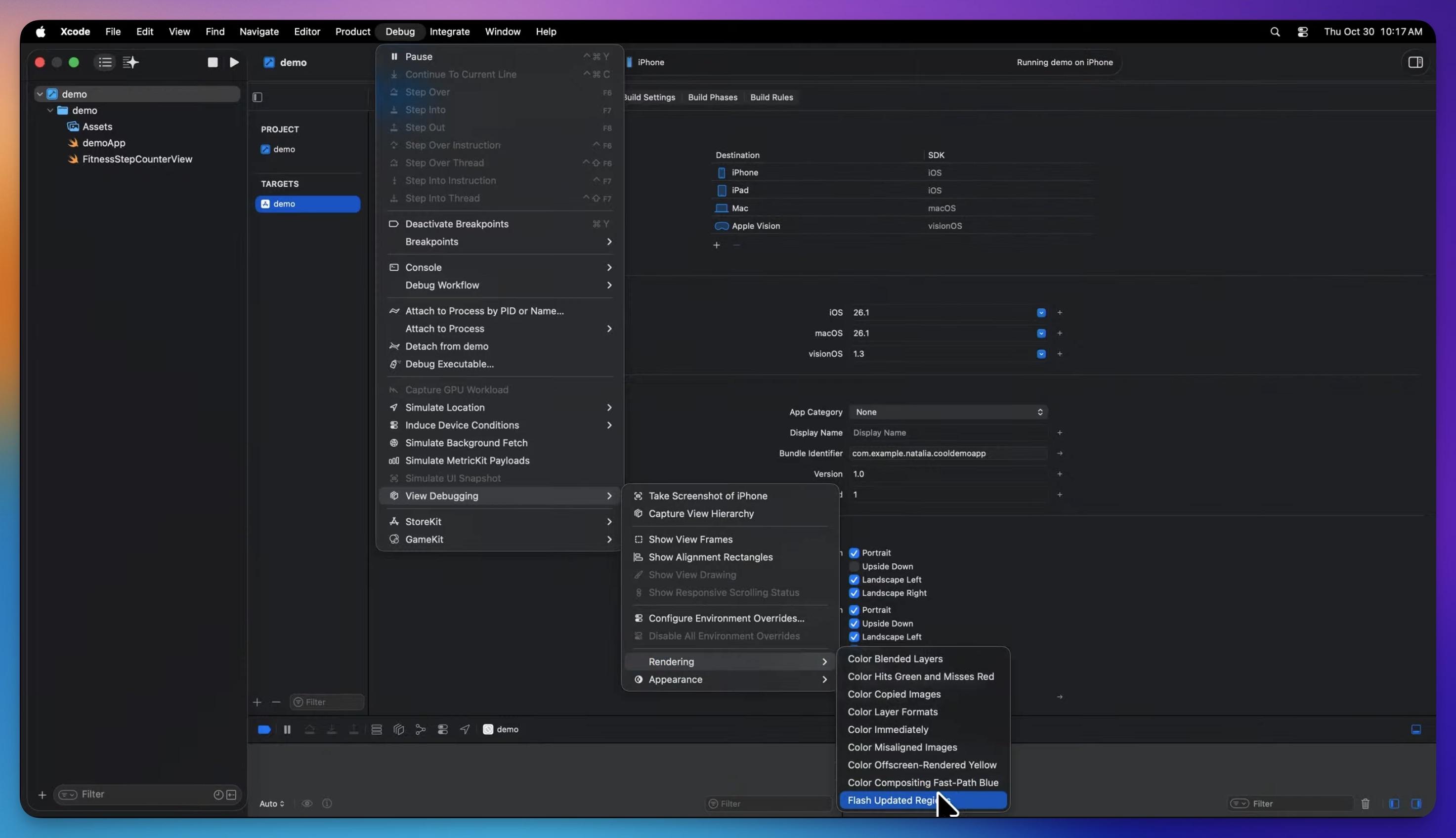Image resolution: width=1456 pixels, height=838 pixels.
Task: Show the recent files filter clock icon
Action: 218,795
